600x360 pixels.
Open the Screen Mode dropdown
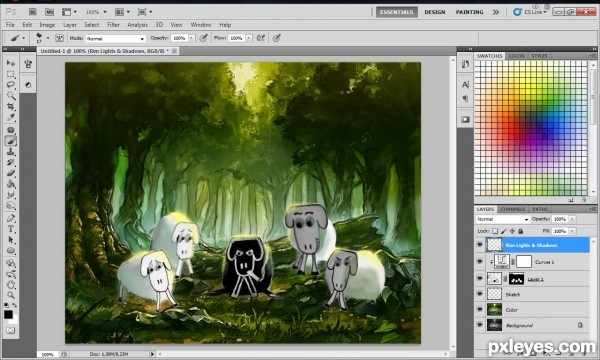pos(145,12)
